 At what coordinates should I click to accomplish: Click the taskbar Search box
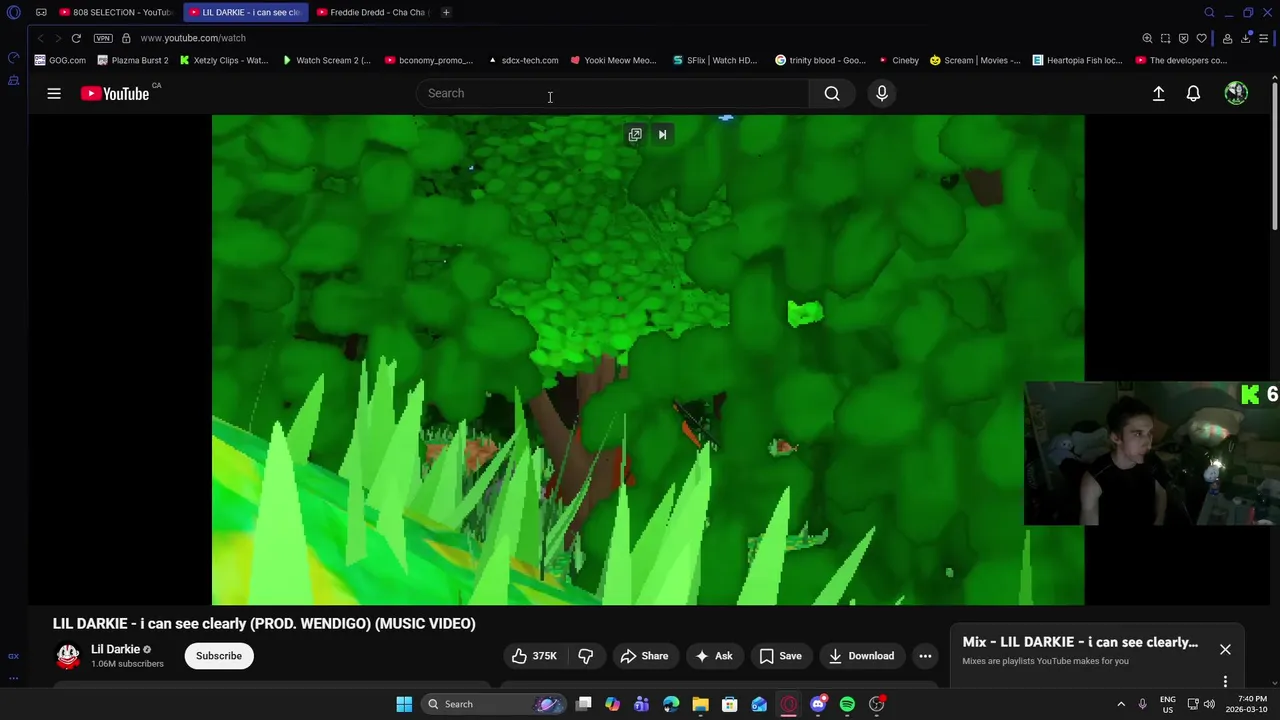pyautogui.click(x=493, y=704)
